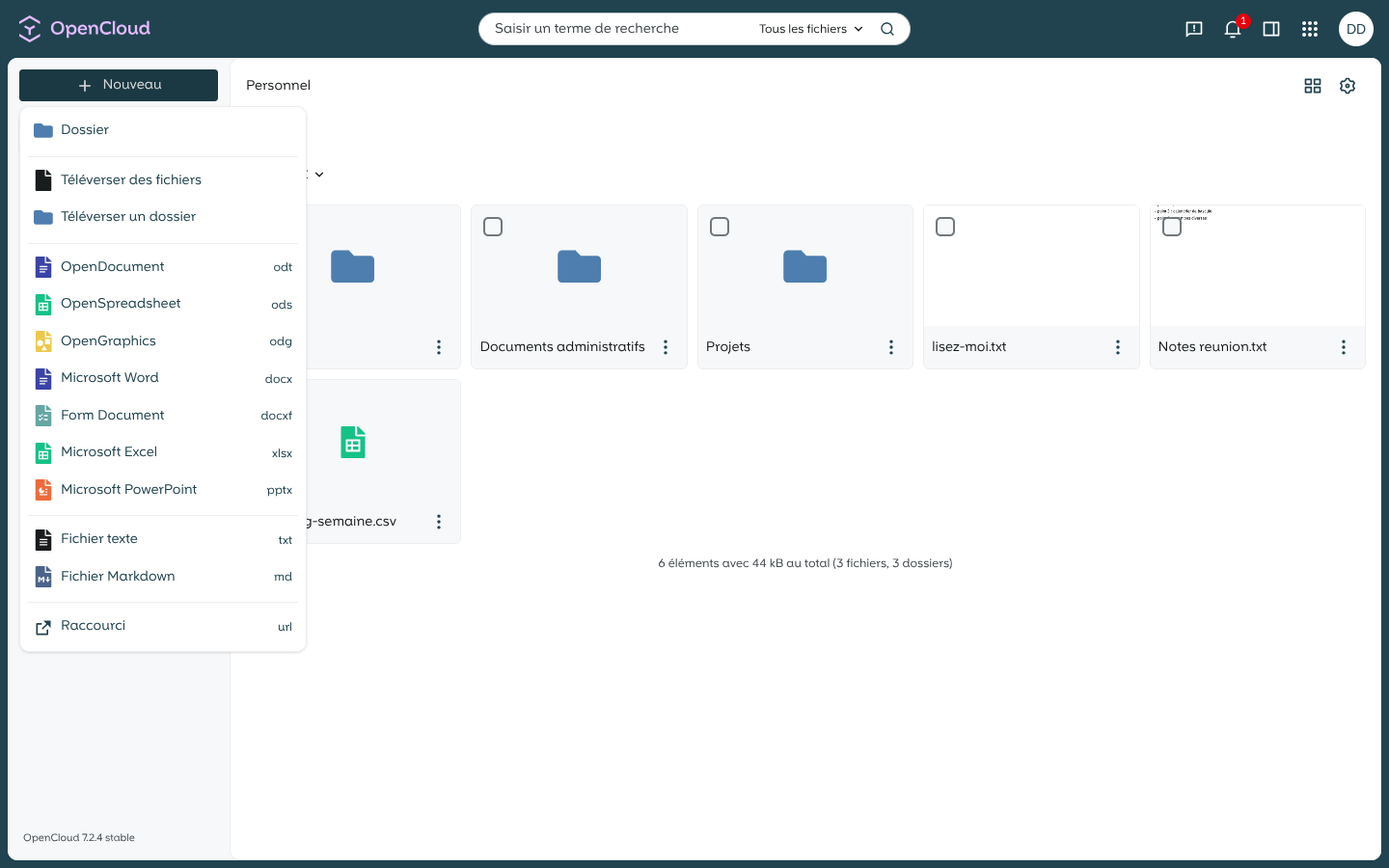Create a new Raccourci url shortcut

click(x=163, y=626)
